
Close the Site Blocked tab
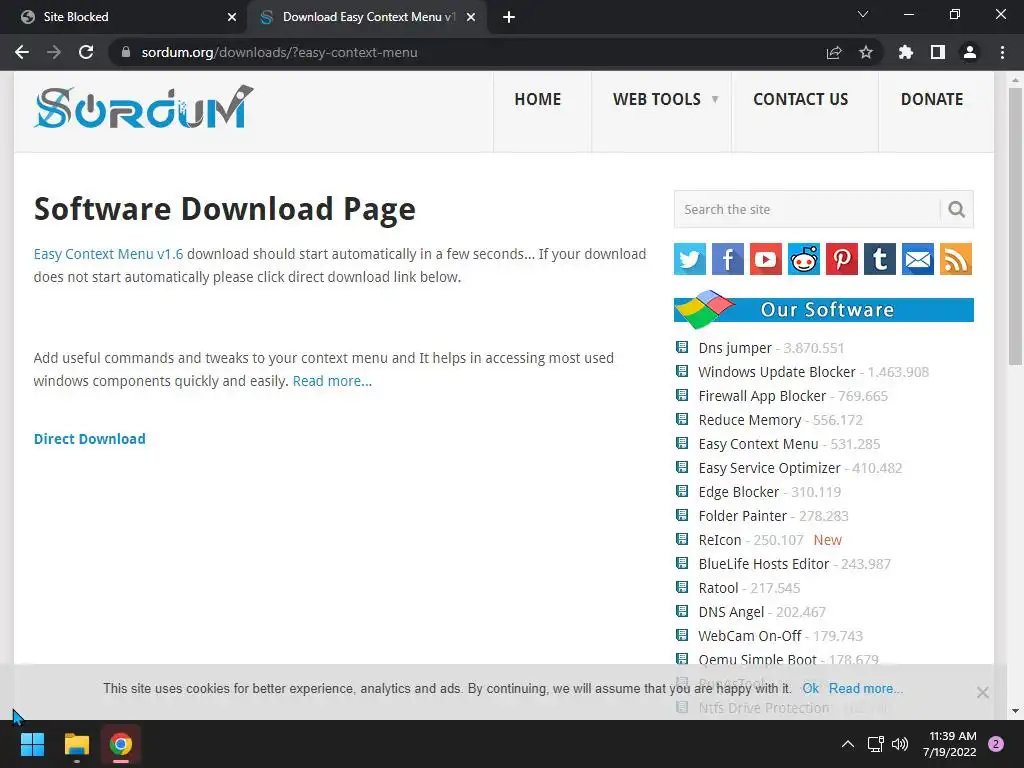pyautogui.click(x=232, y=17)
